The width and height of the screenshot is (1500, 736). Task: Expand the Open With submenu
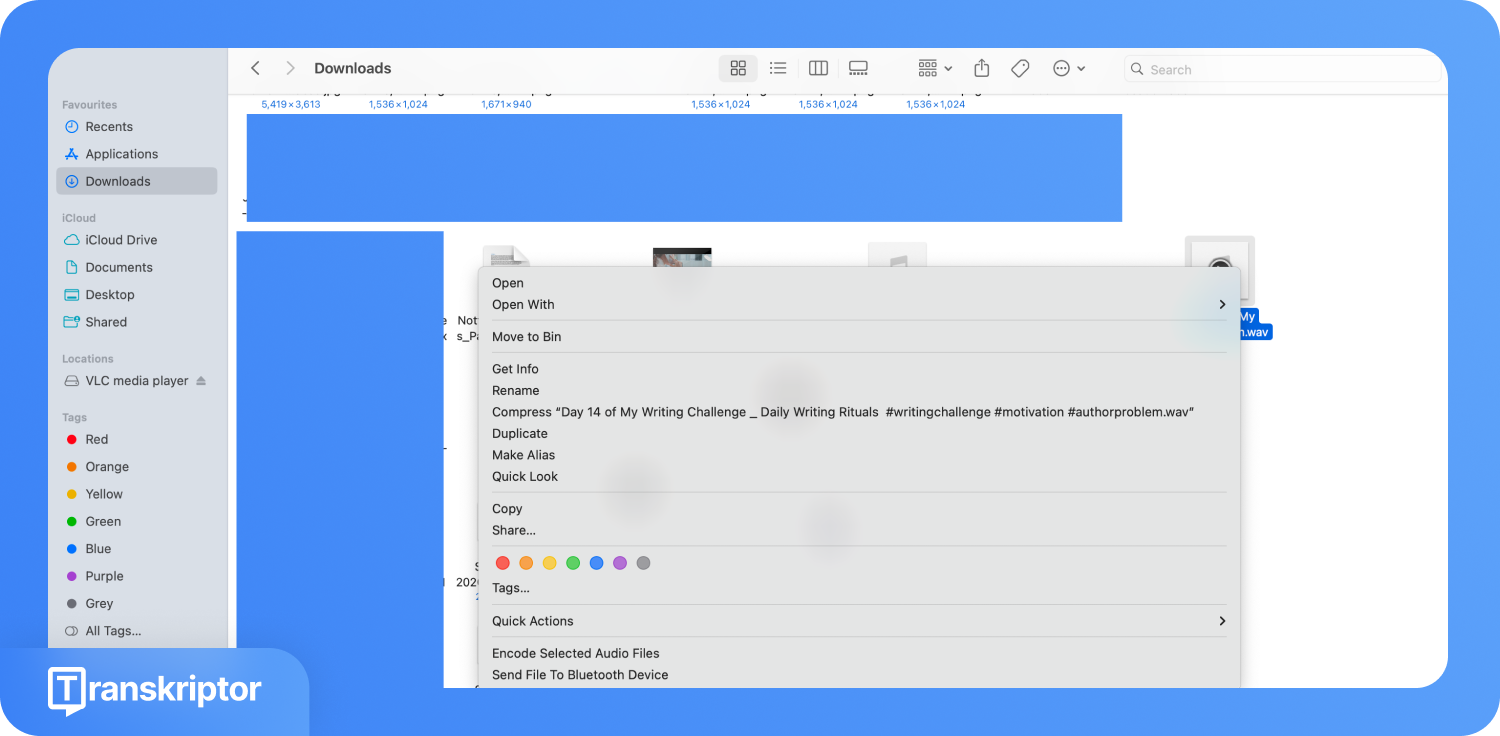(x=1222, y=305)
